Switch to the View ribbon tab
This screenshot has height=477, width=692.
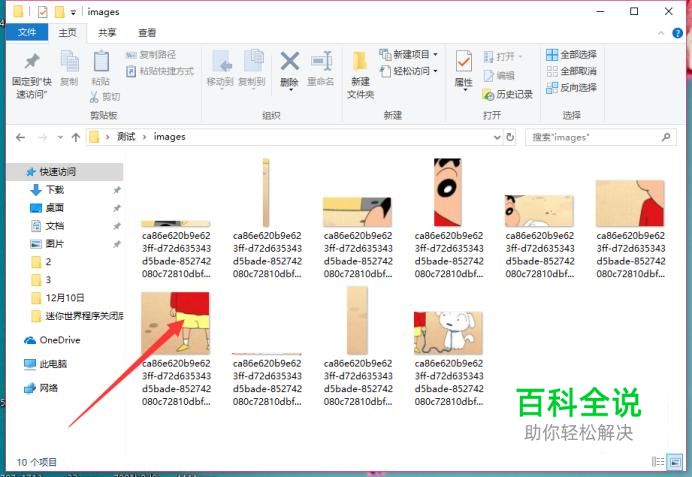[x=147, y=33]
